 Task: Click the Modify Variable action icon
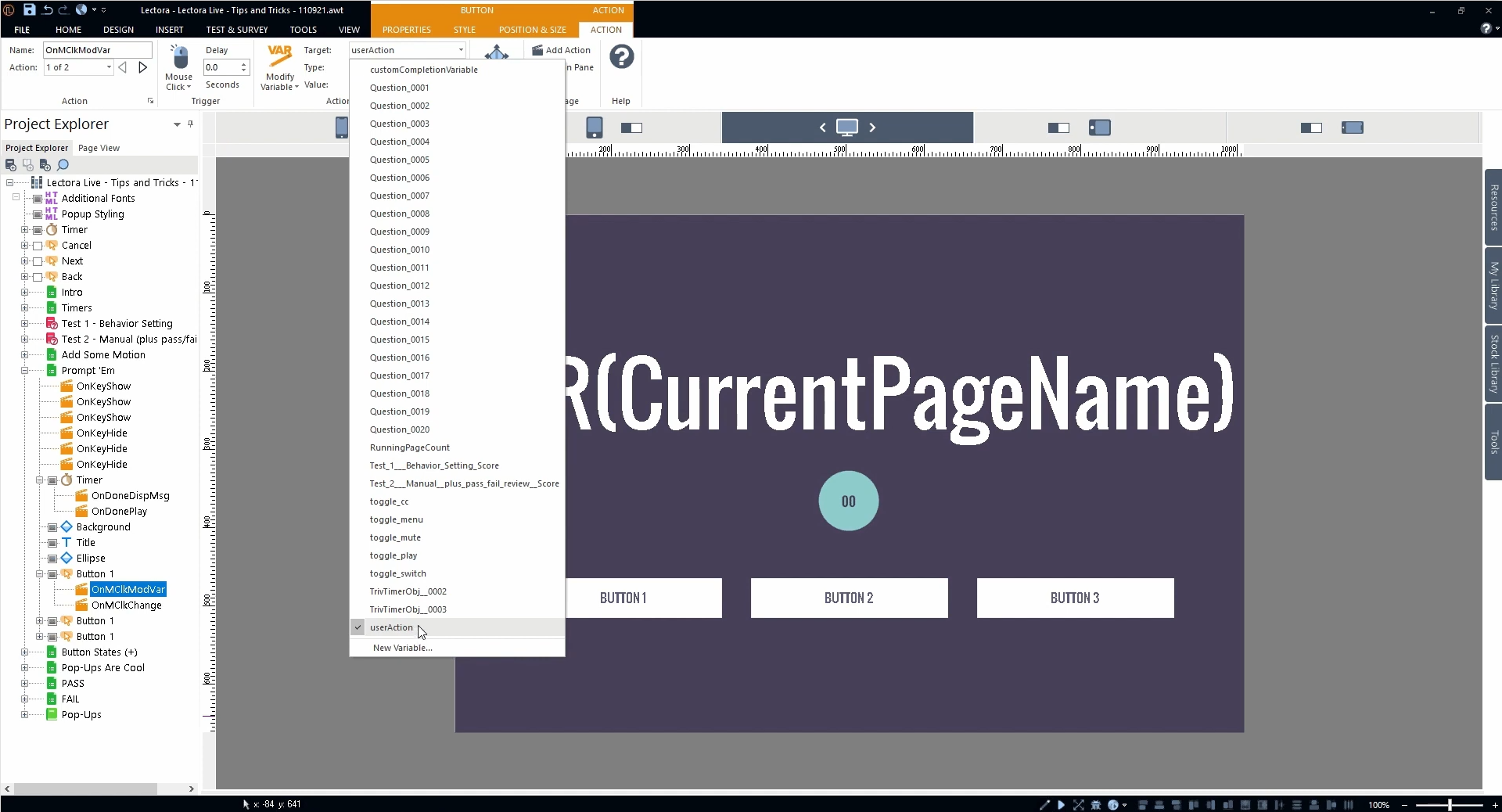coord(279,58)
